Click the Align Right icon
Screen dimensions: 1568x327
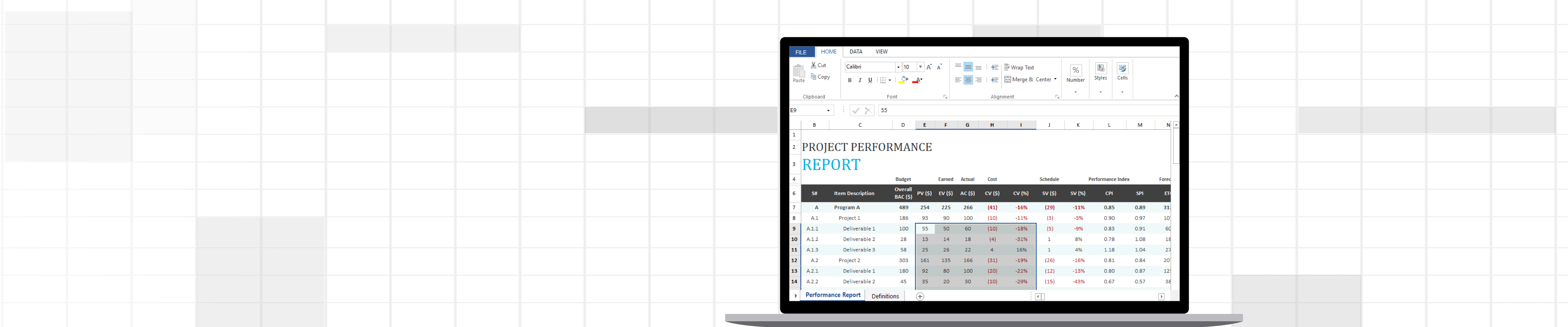979,80
